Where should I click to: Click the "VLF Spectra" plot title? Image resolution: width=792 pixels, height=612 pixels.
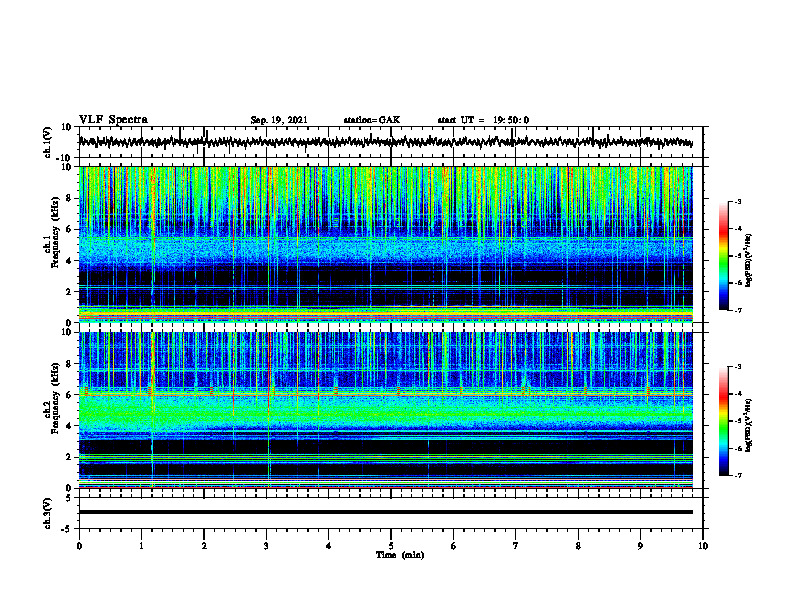click(x=113, y=120)
